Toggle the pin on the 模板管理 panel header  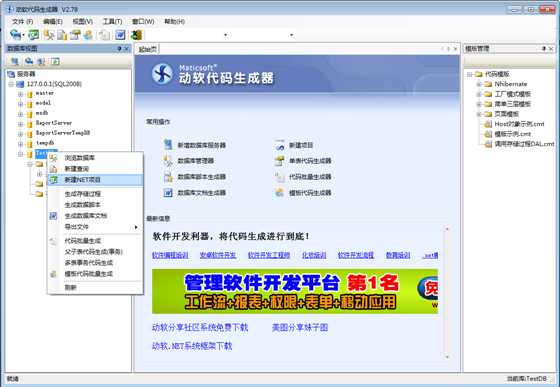tap(544, 49)
